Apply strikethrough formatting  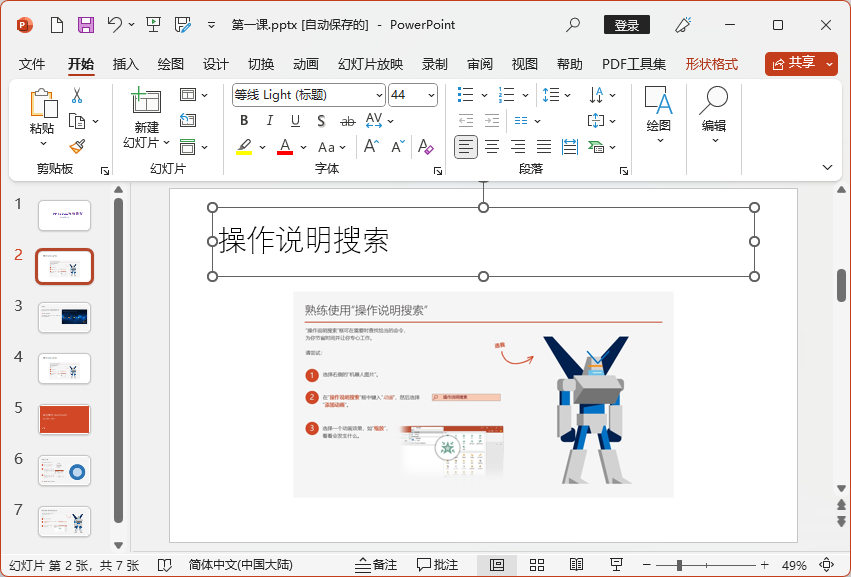coord(347,121)
